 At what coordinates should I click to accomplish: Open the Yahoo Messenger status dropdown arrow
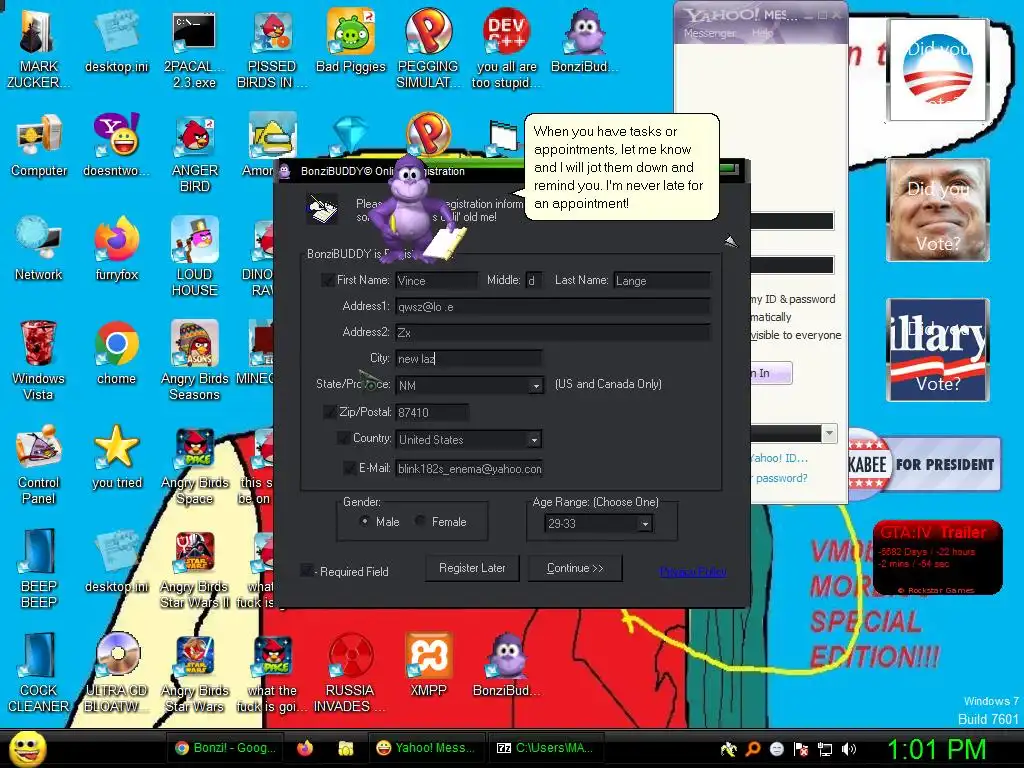(829, 433)
